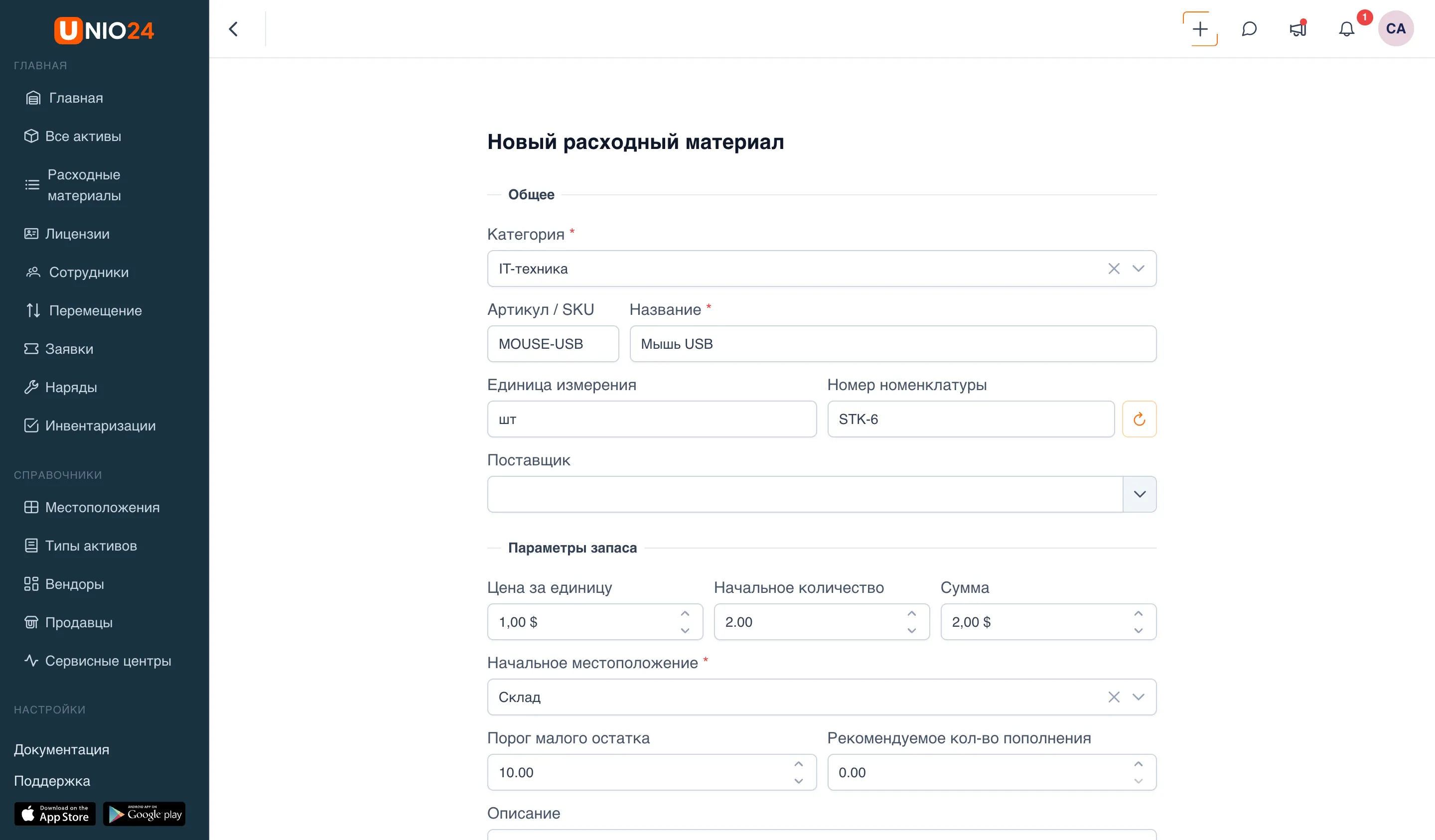Click the 'Параметры запаса' section title

[x=573, y=548]
